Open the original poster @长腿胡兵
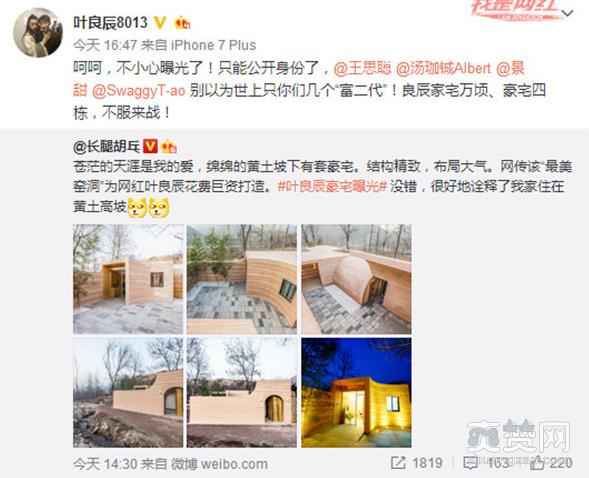The image size is (589, 478). click(107, 147)
